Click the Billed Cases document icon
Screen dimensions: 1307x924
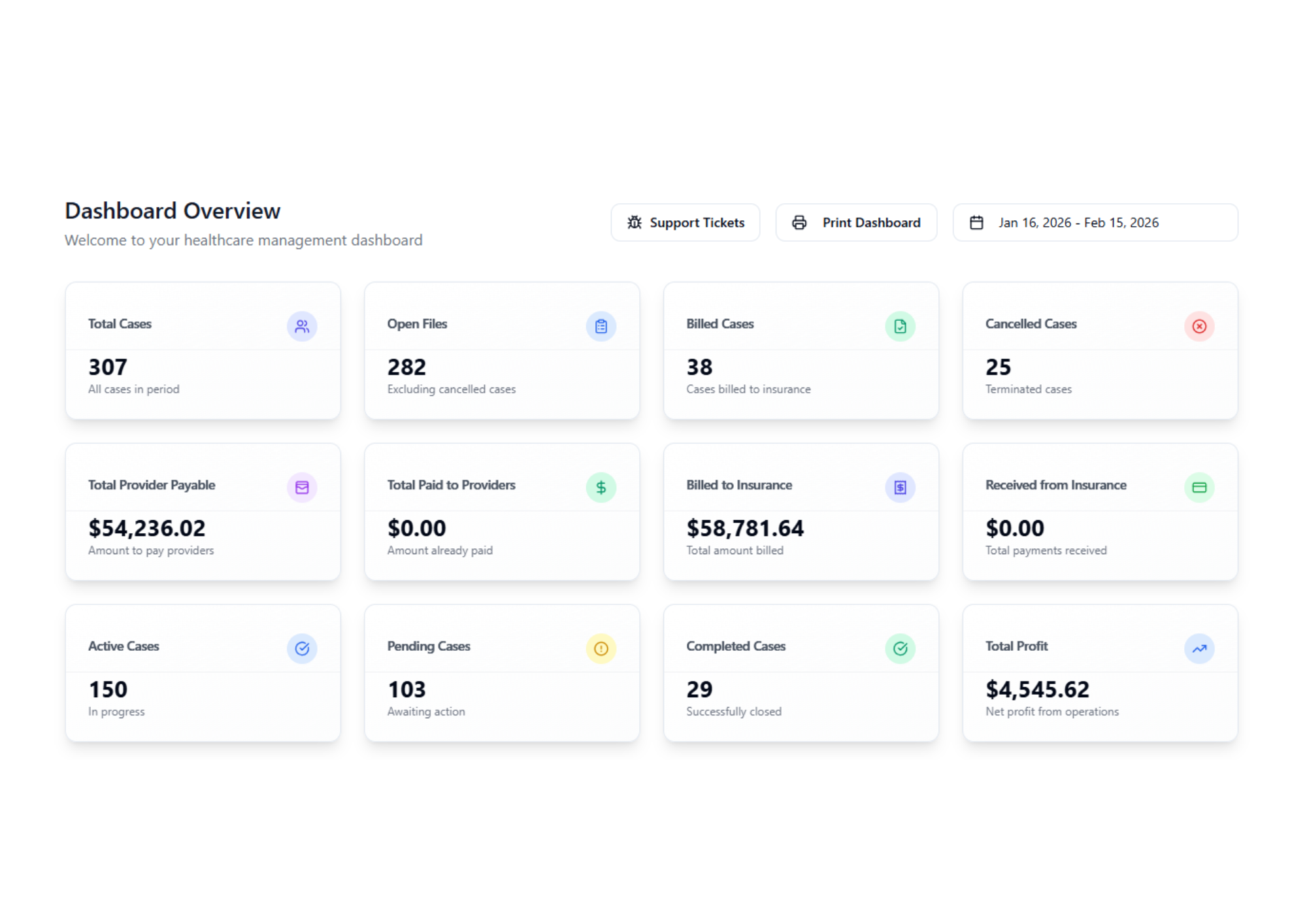[900, 326]
